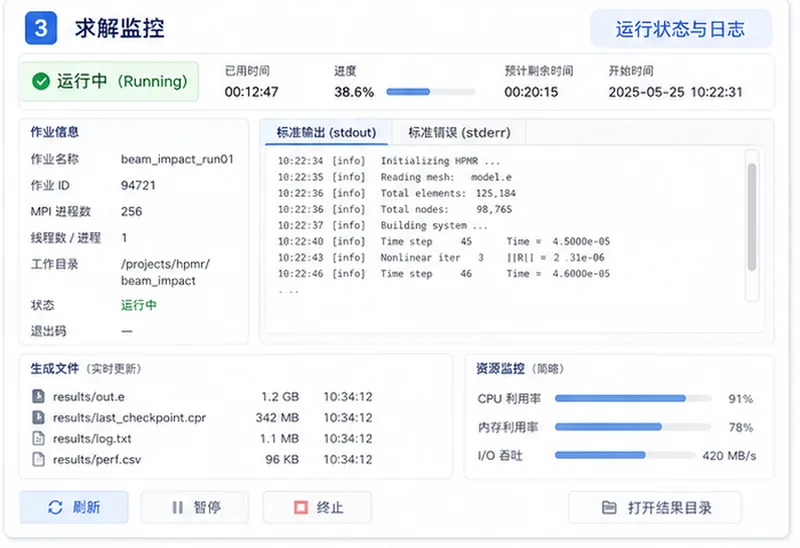Click the 生成文件 panel heading

coord(55,368)
